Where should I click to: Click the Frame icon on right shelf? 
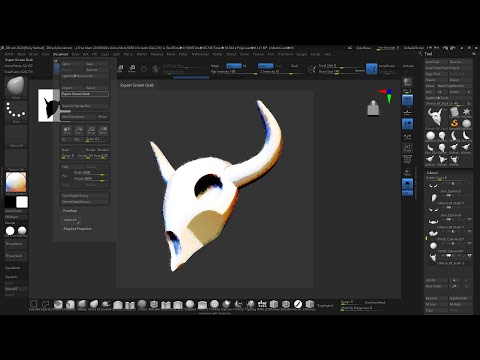tap(407, 148)
